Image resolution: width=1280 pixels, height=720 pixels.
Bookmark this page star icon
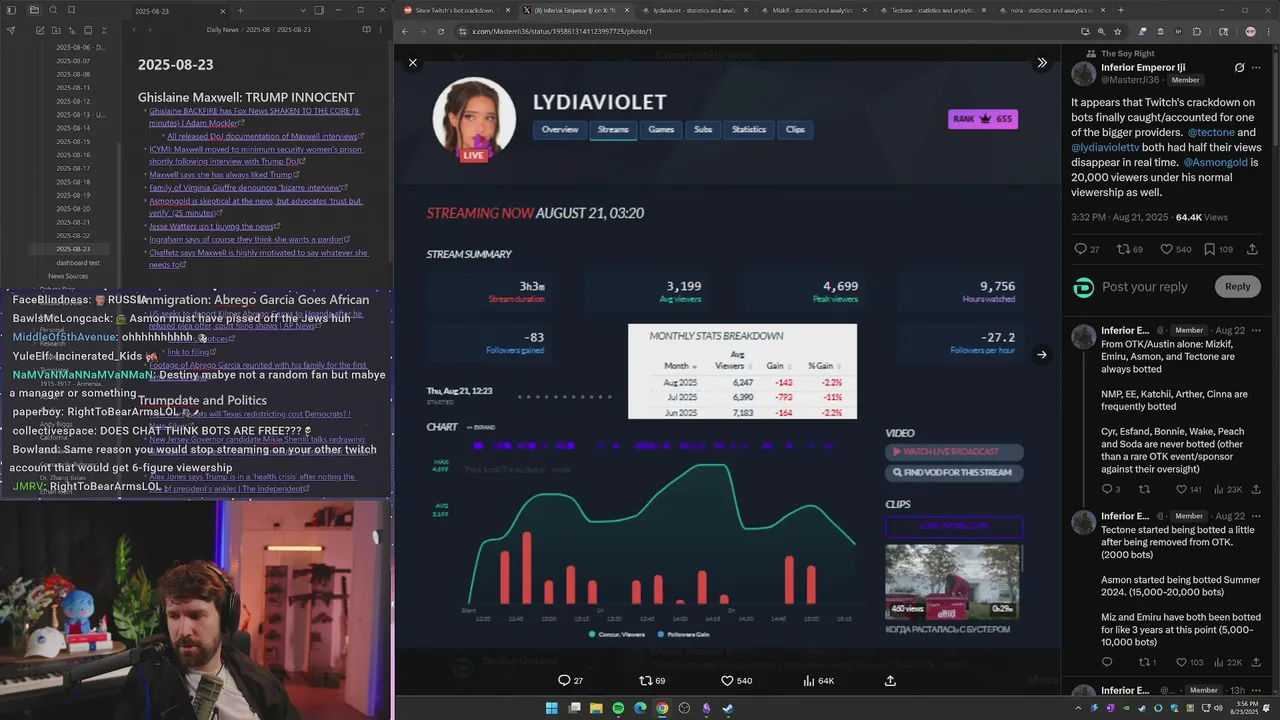click(x=1118, y=31)
